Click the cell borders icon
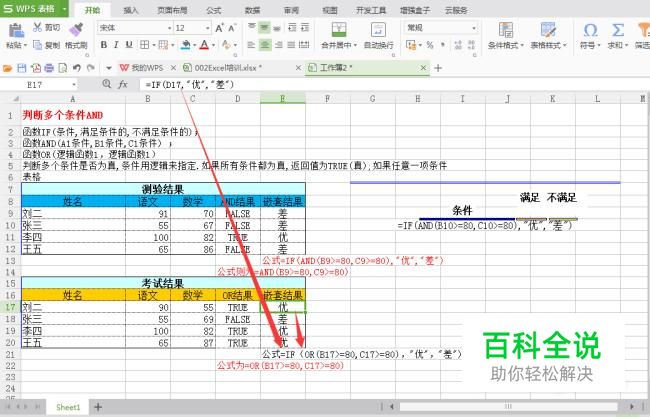This screenshot has width=650, height=417. [x=144, y=45]
